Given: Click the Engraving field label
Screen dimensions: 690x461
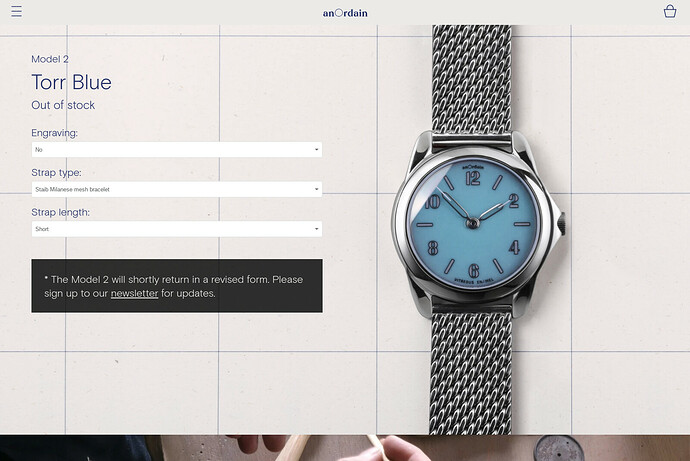Looking at the screenshot, I should (54, 133).
